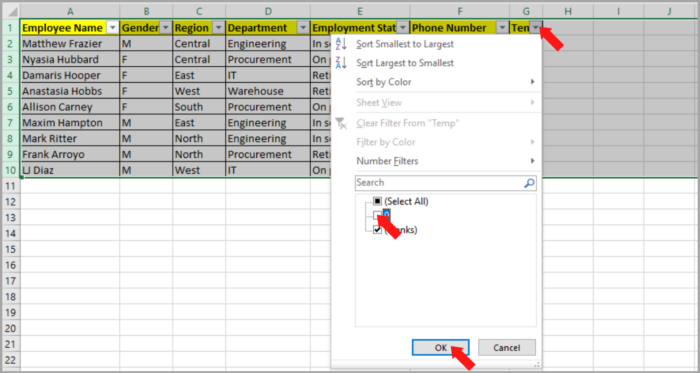Open Department column filter dropdown
The image size is (700, 373).
coord(304,28)
